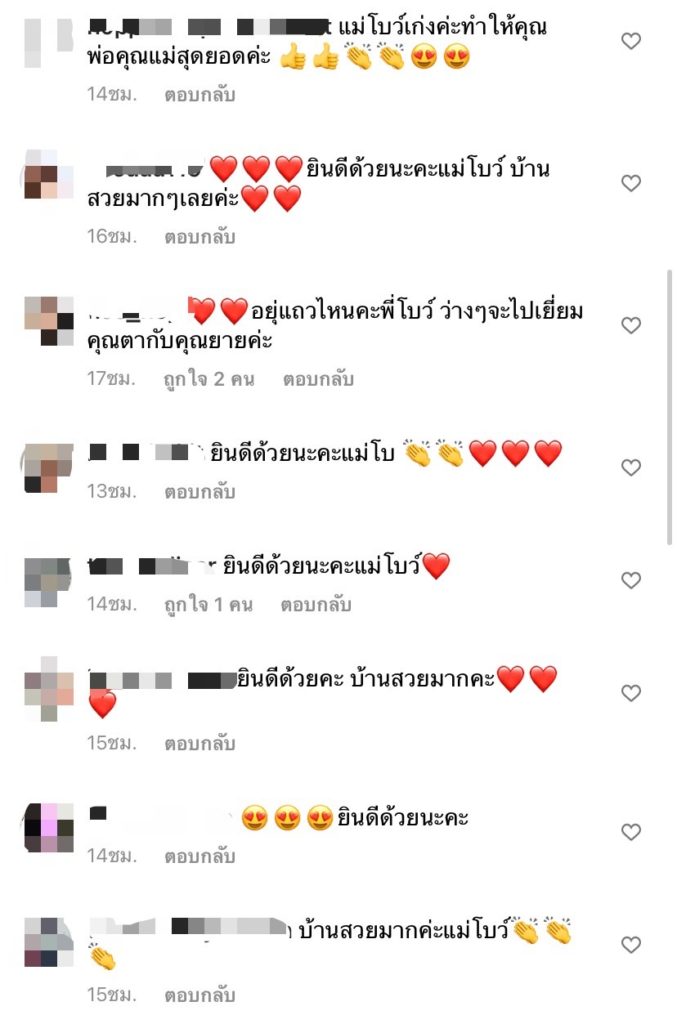The image size is (677, 1024).
Task: Tap heart on 'อยู่แถวไหนคะพี่โบว์' comment
Action: pos(631,325)
